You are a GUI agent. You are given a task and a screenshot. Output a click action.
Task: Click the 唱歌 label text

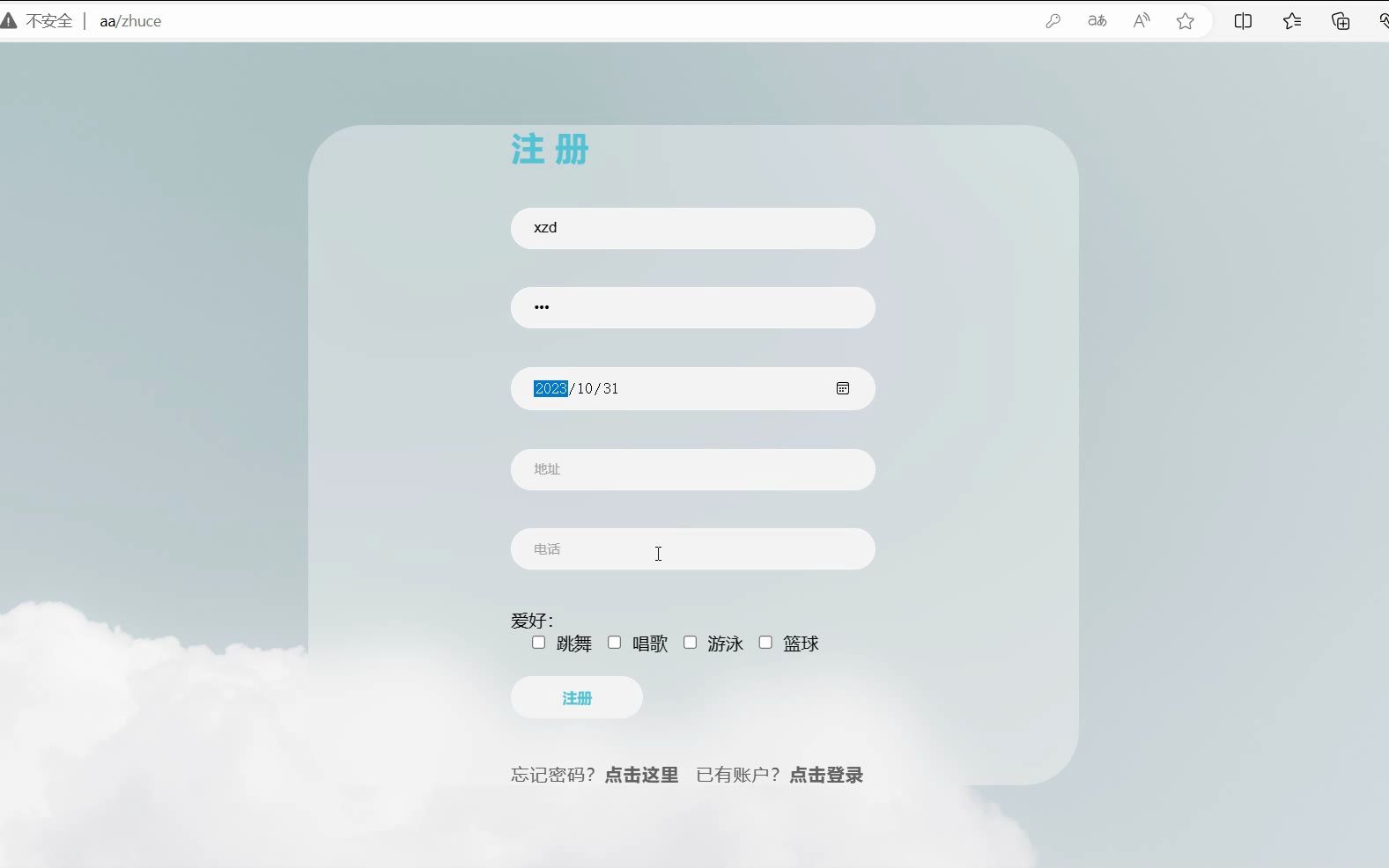pos(650,644)
